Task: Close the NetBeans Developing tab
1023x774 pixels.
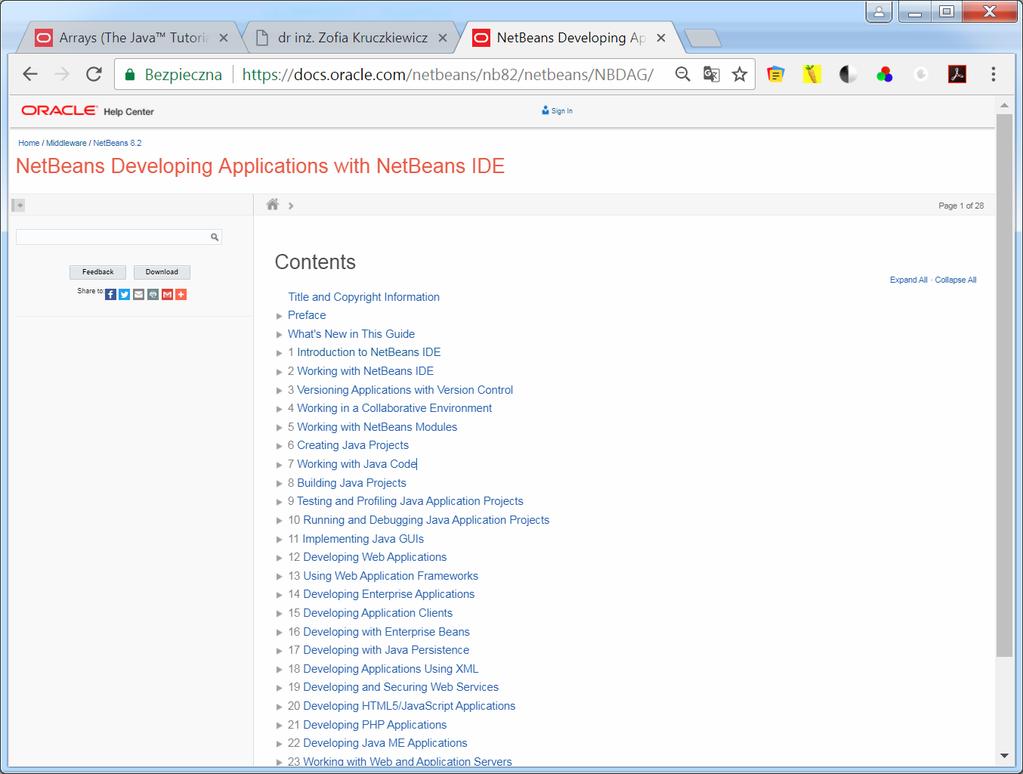Action: pos(661,38)
